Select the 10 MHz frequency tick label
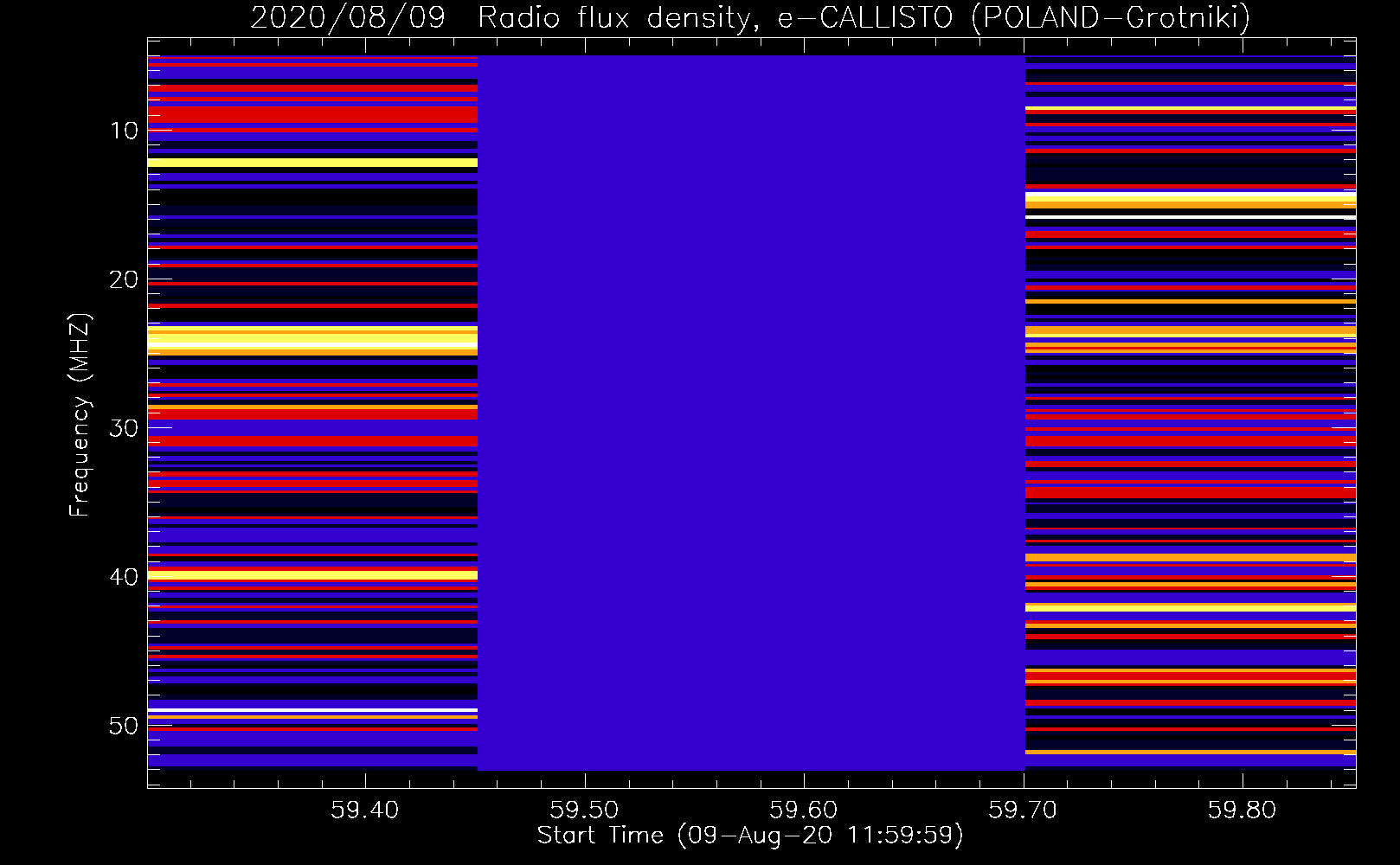Image resolution: width=1400 pixels, height=865 pixels. point(124,131)
